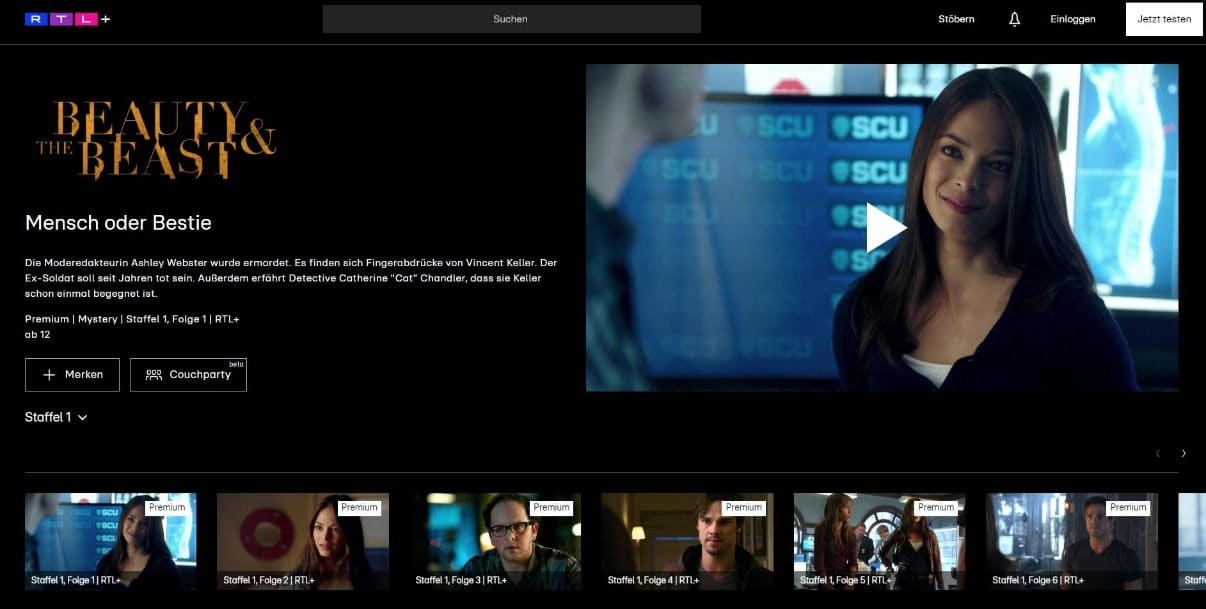
Task: Click the episode title Mensch oder Bestie
Action: (x=118, y=222)
